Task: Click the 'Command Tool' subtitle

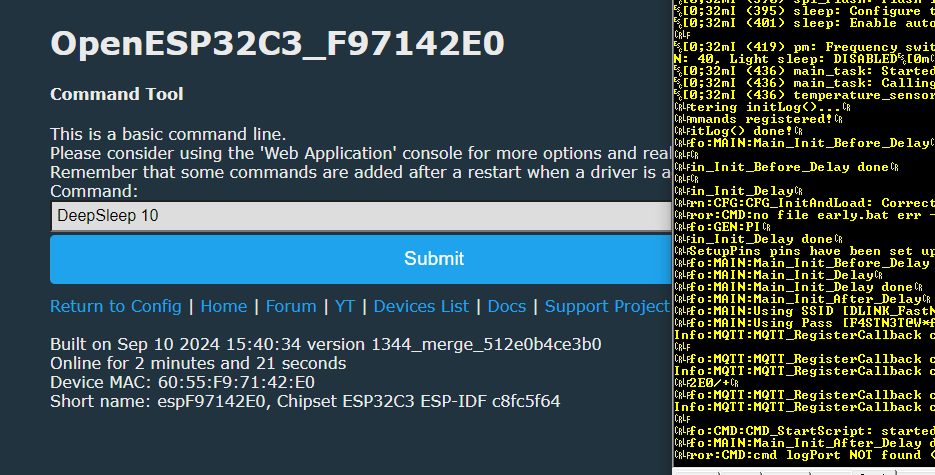Action: 117,94
